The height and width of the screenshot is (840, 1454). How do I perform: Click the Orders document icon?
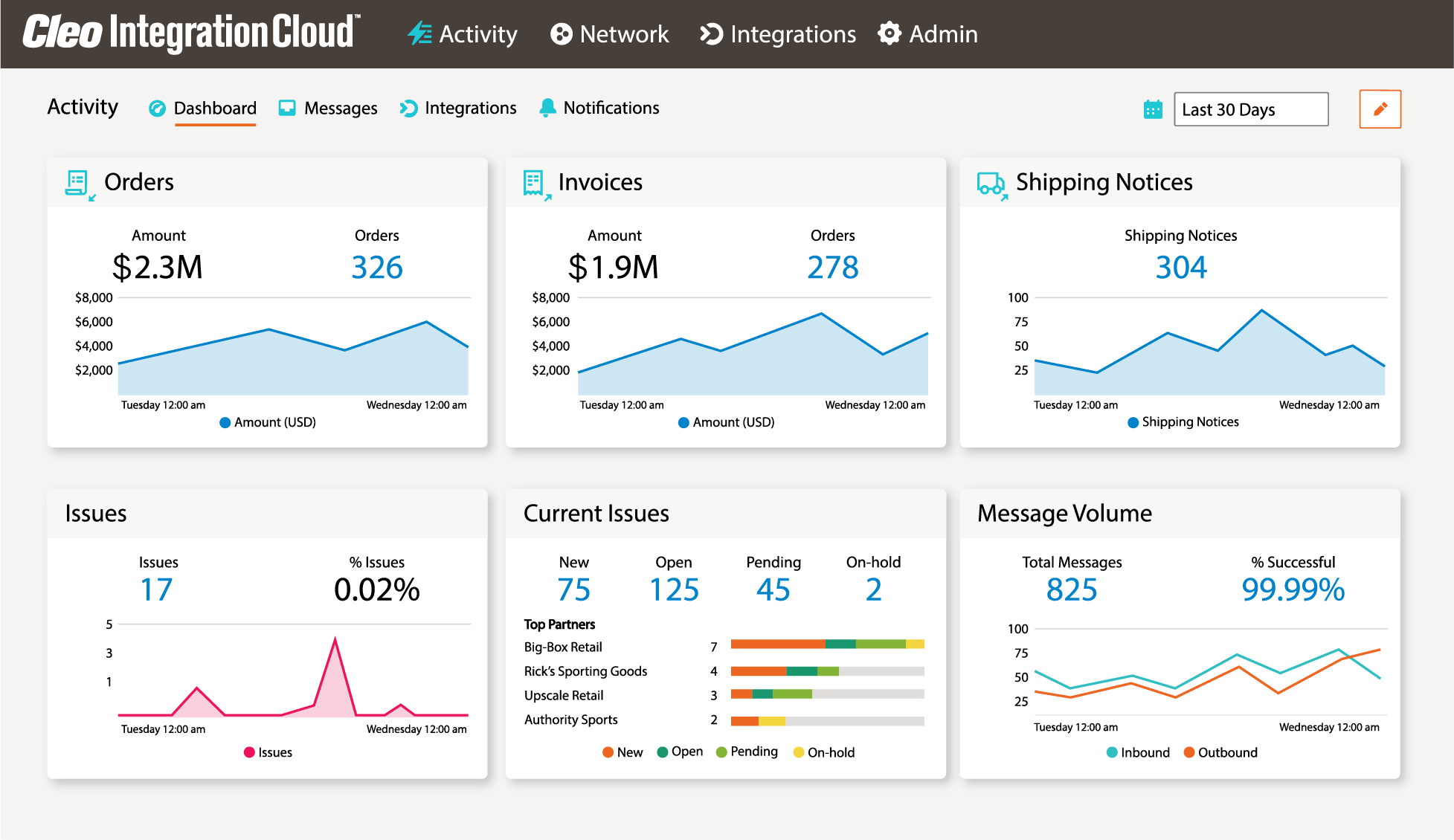[79, 184]
